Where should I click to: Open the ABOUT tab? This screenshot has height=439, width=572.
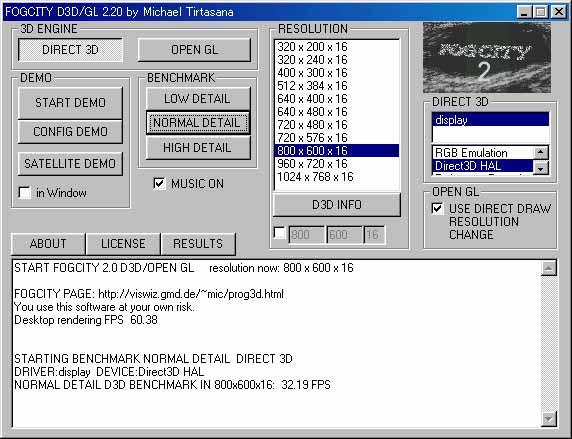tap(48, 244)
